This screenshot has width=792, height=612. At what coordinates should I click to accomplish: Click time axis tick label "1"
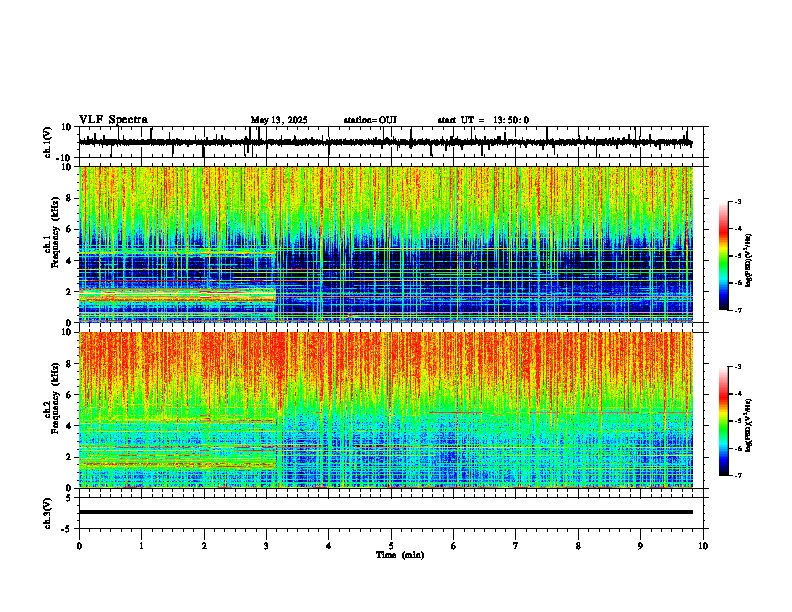(141, 546)
